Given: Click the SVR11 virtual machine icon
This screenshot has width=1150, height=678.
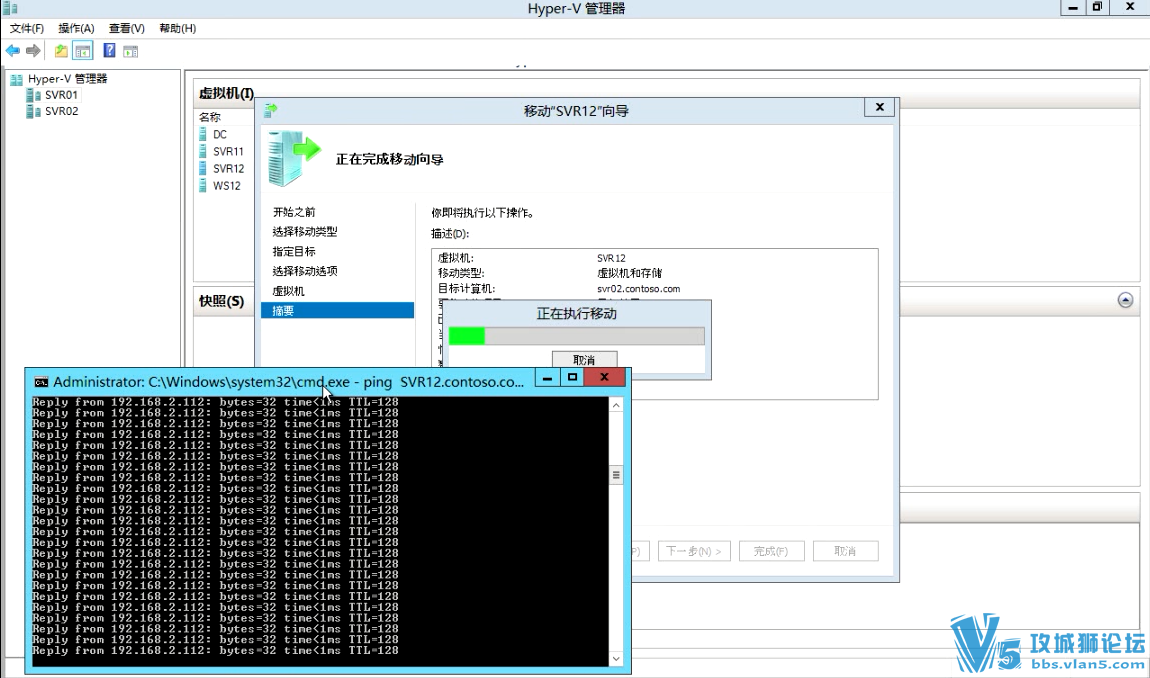Looking at the screenshot, I should [x=203, y=151].
